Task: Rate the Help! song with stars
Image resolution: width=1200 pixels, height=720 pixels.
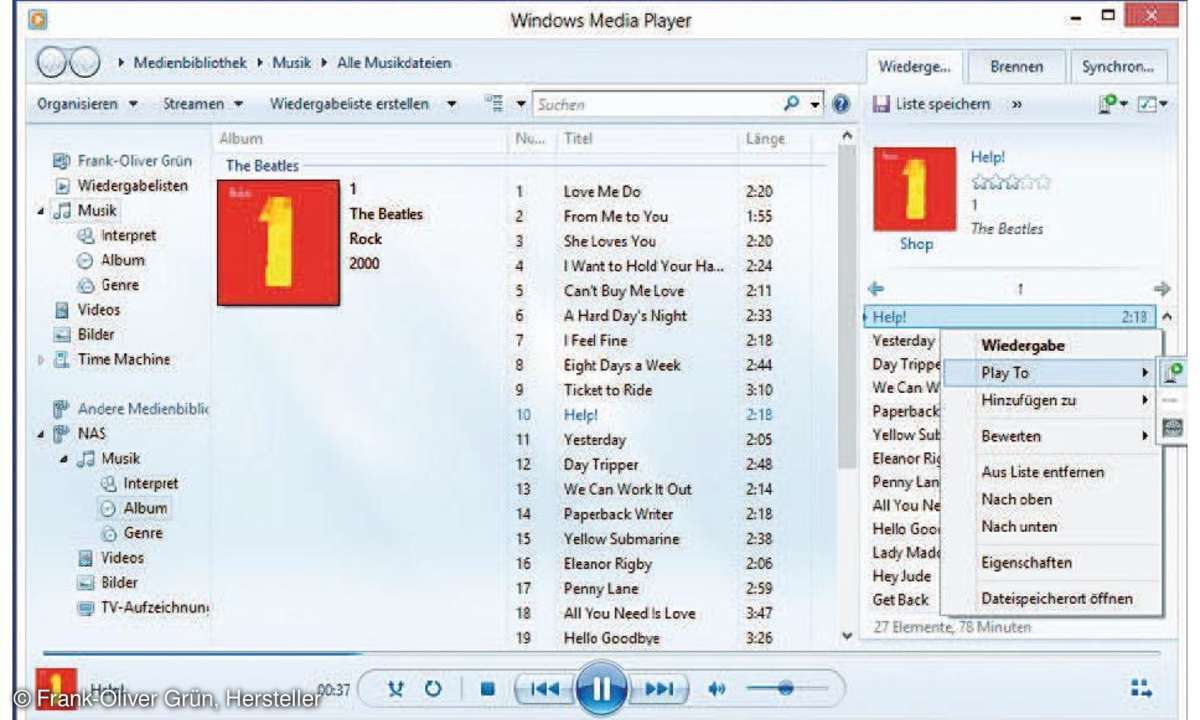Action: (1011, 182)
